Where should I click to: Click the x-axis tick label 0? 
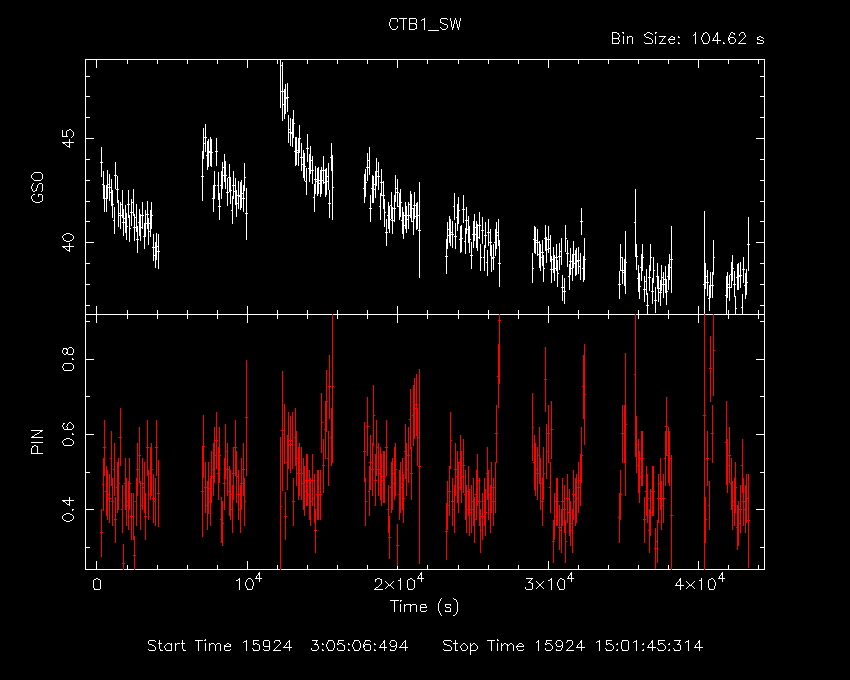97,585
